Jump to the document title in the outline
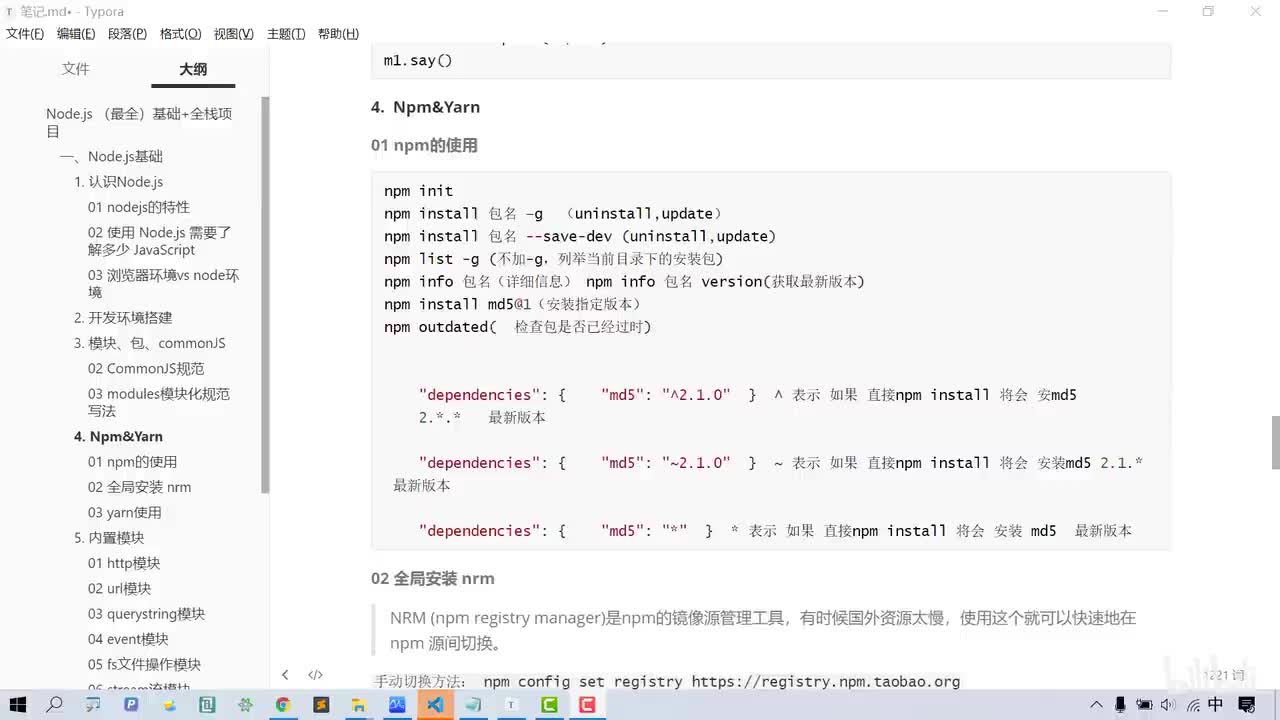The image size is (1280, 720). [139, 122]
